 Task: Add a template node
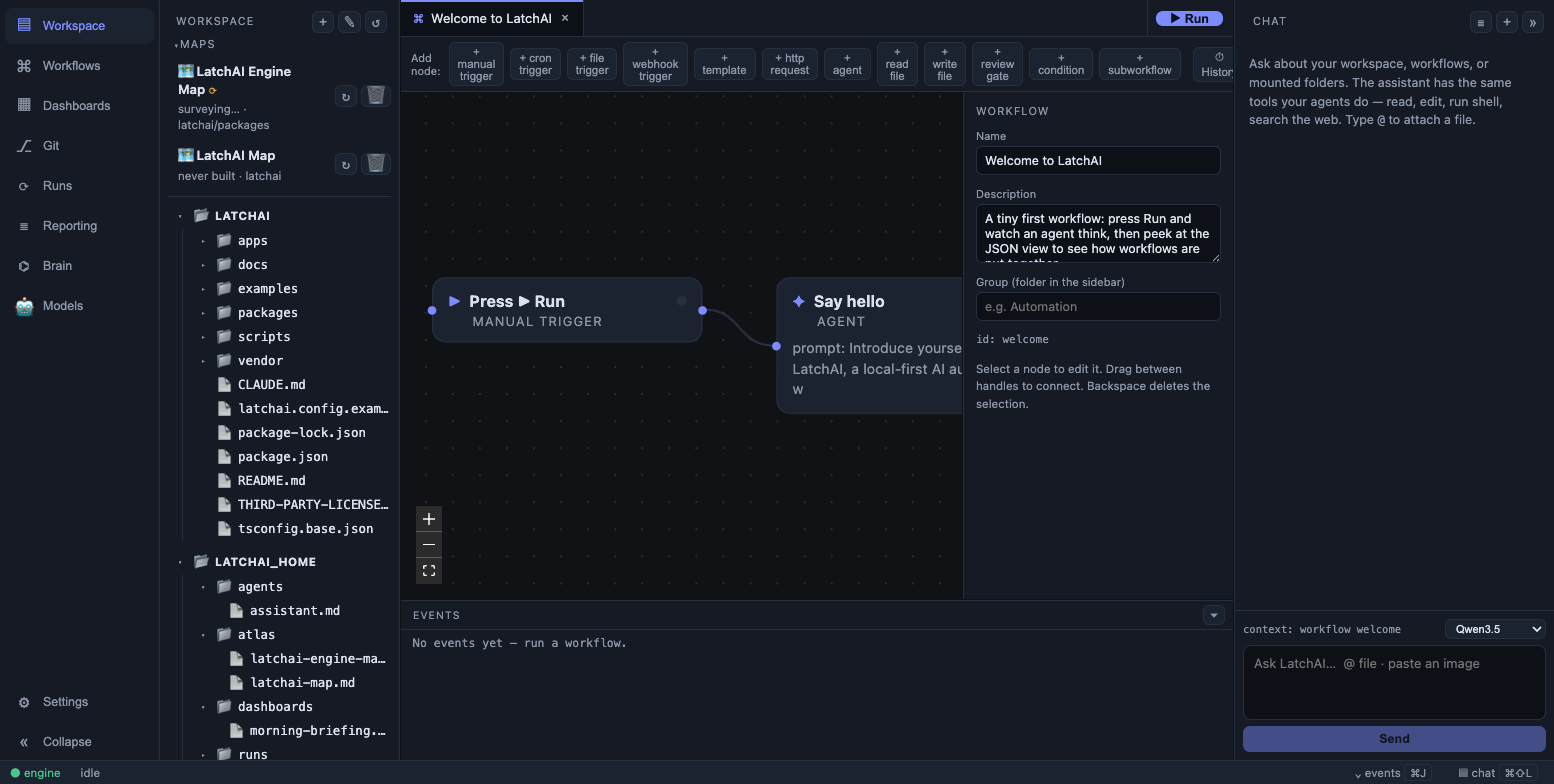724,64
